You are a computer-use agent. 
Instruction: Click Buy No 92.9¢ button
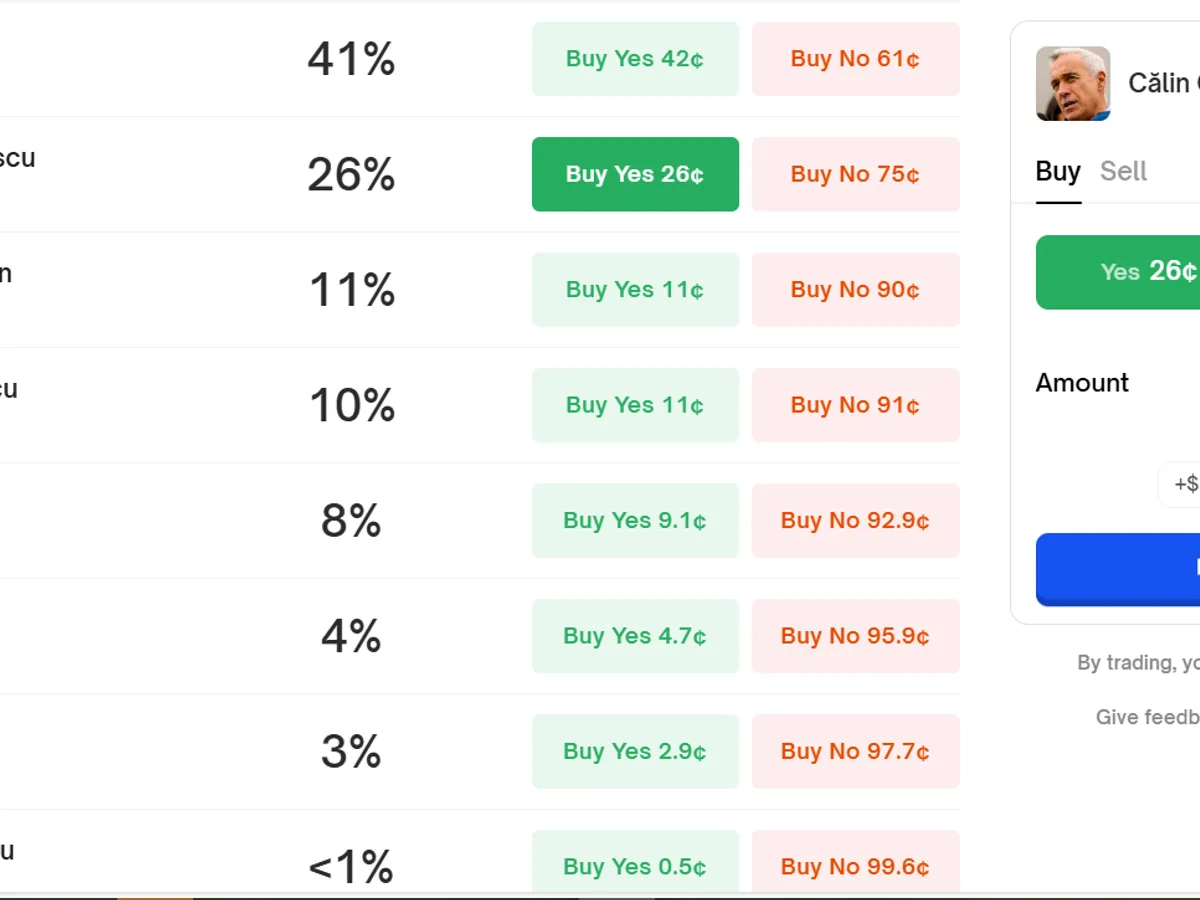coord(855,521)
